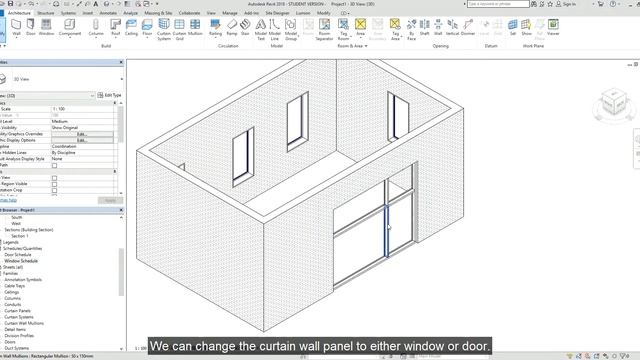Select the Stair tool
The height and width of the screenshot is (360, 640).
tap(245, 28)
